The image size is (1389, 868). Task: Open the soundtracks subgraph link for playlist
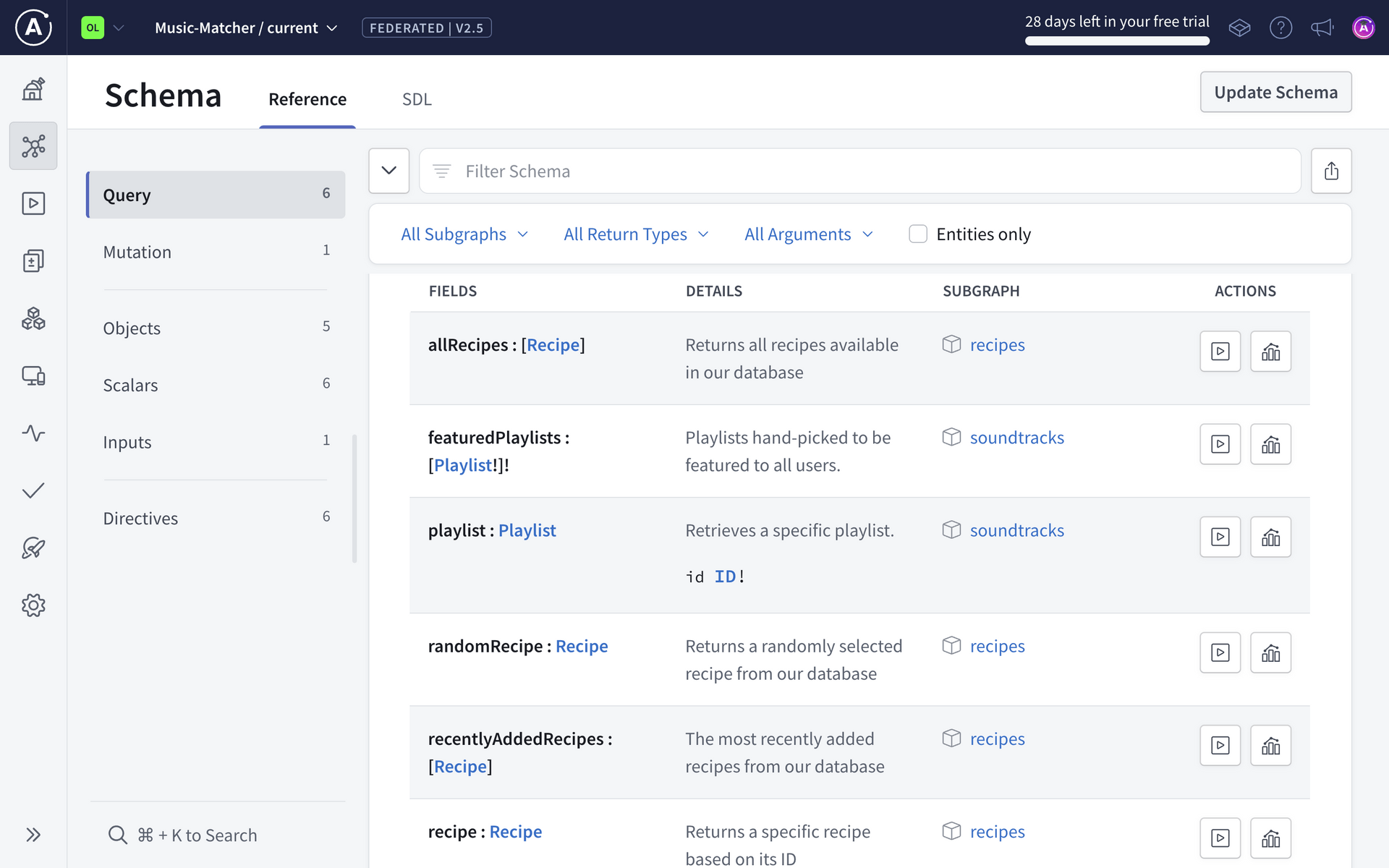pos(1016,530)
